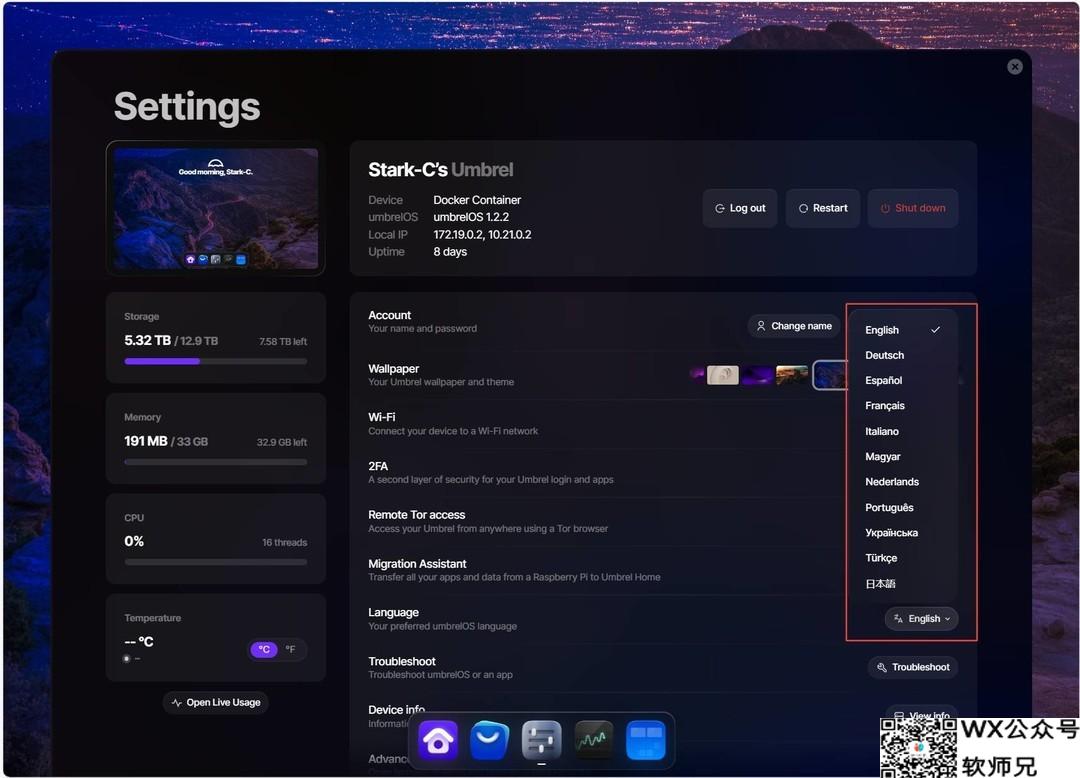The image size is (1080, 778).
Task: Select Français in the language list
Action: click(x=903, y=406)
